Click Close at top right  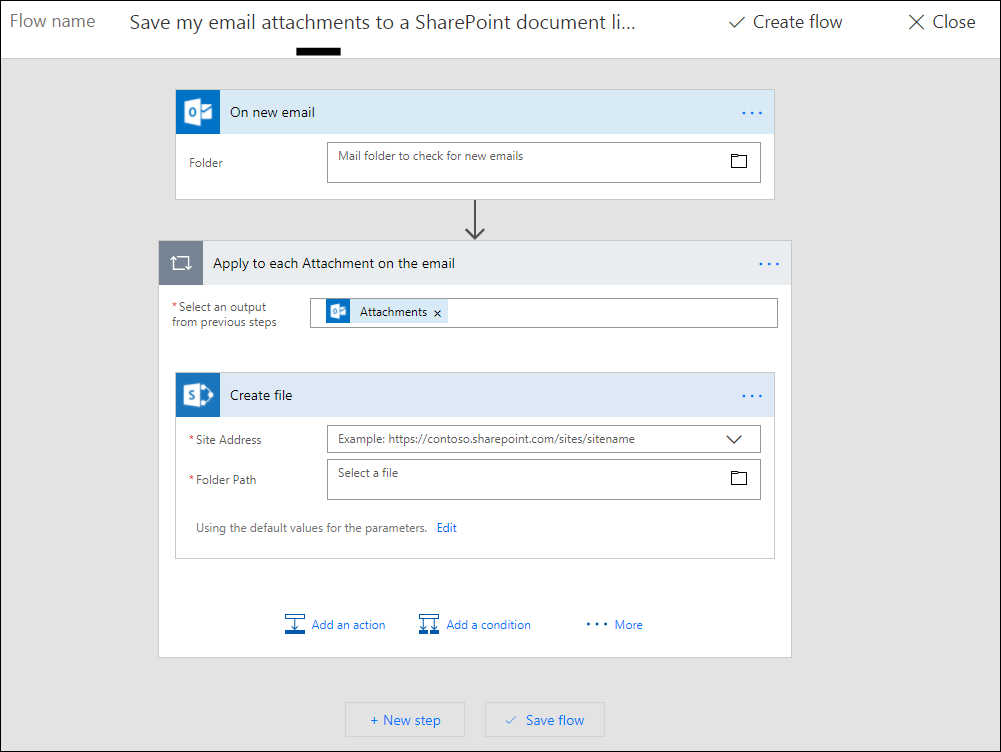pos(942,22)
